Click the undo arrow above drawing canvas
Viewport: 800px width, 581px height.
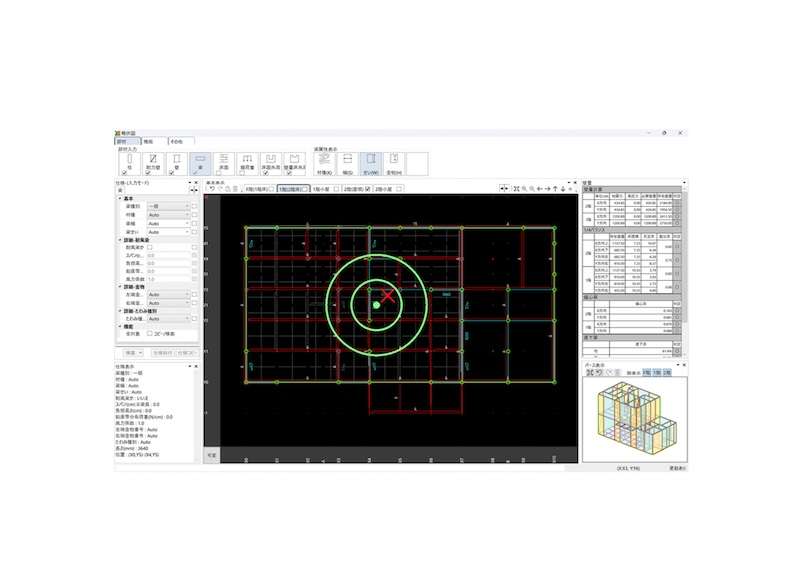[x=211, y=188]
